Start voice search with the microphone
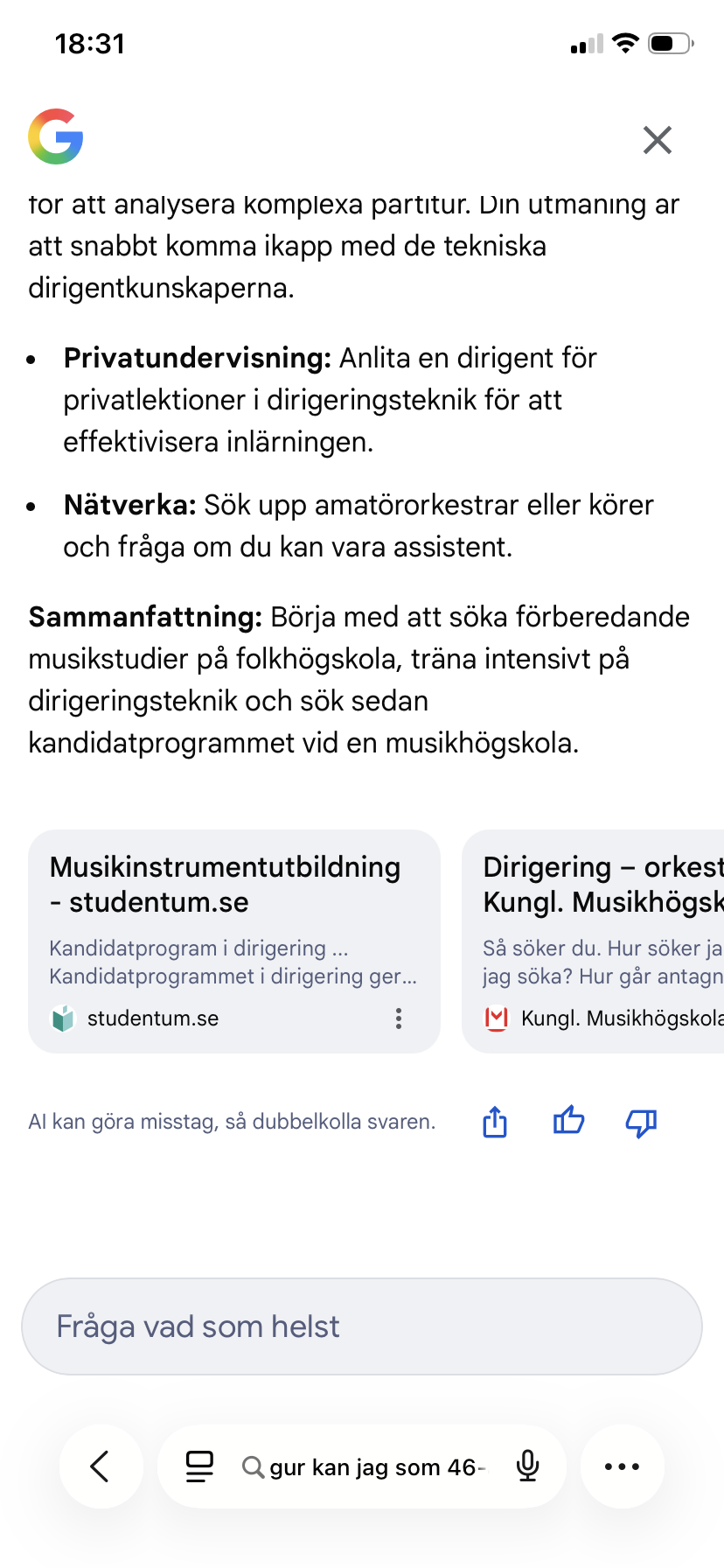Screen dimensions: 724x1568 527,1466
